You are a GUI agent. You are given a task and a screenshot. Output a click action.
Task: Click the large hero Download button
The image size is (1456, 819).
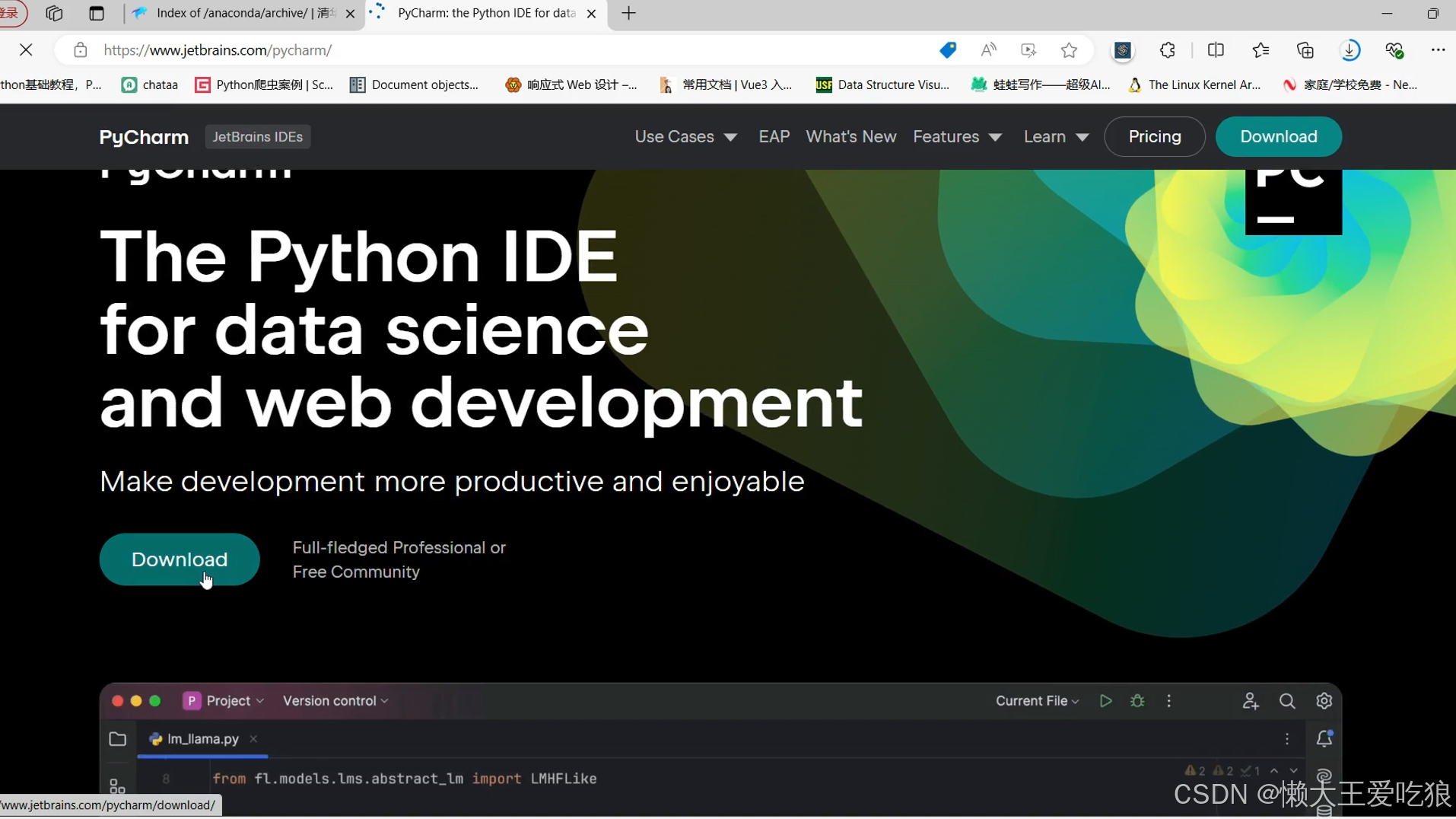pyautogui.click(x=180, y=559)
